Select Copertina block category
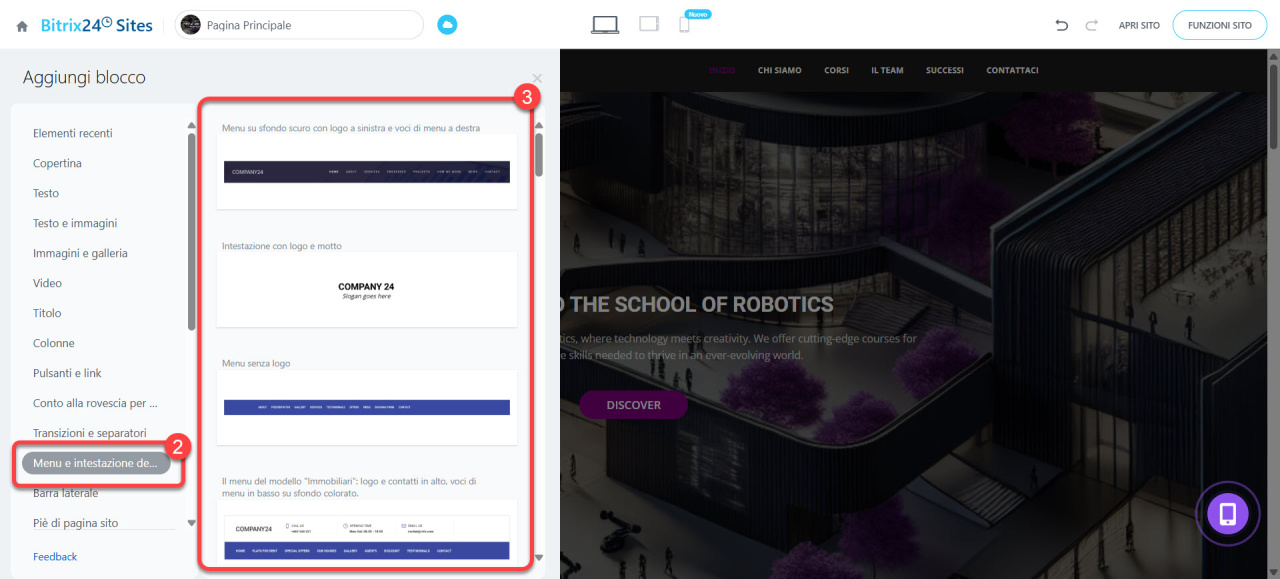Viewport: 1280px width, 579px height. point(57,163)
